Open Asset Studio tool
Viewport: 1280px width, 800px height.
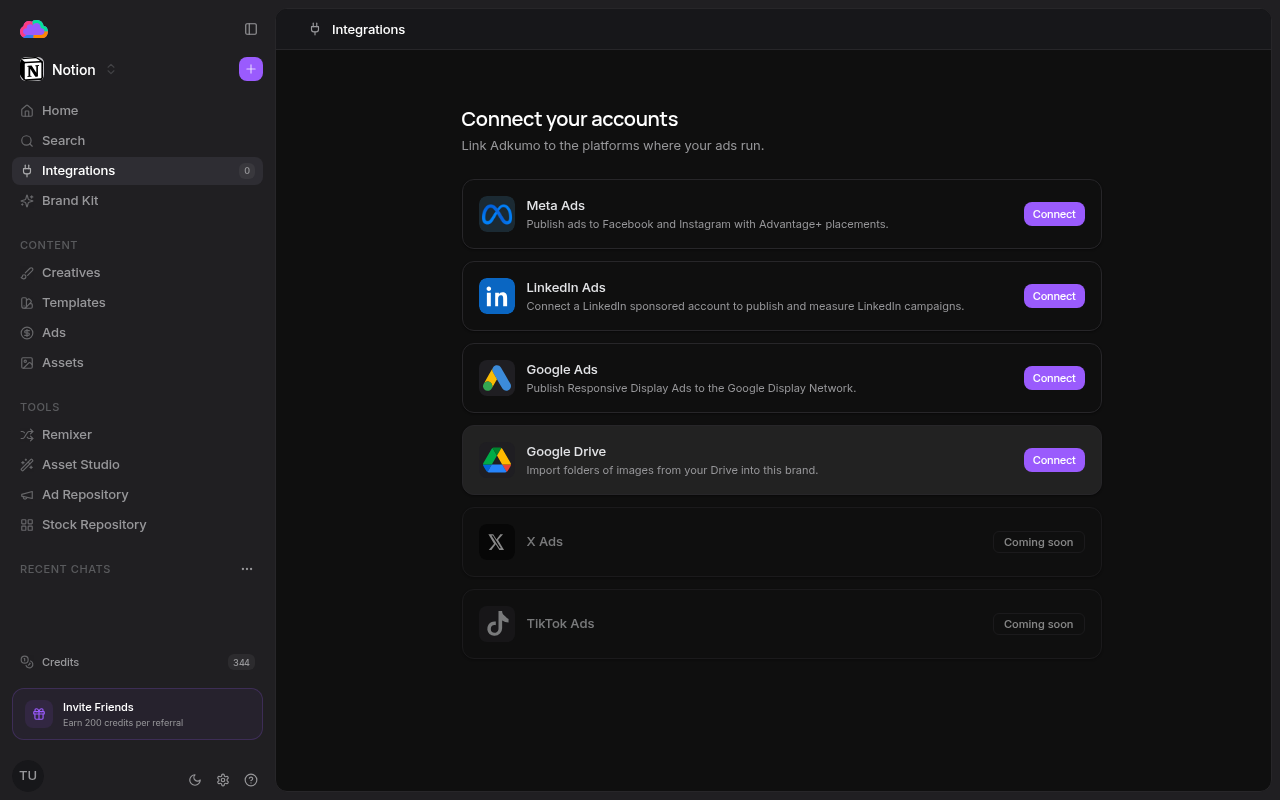pyautogui.click(x=137, y=465)
